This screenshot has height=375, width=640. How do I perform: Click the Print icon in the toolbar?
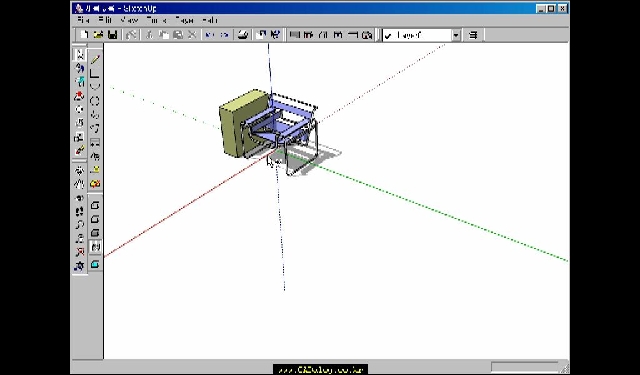pyautogui.click(x=243, y=35)
